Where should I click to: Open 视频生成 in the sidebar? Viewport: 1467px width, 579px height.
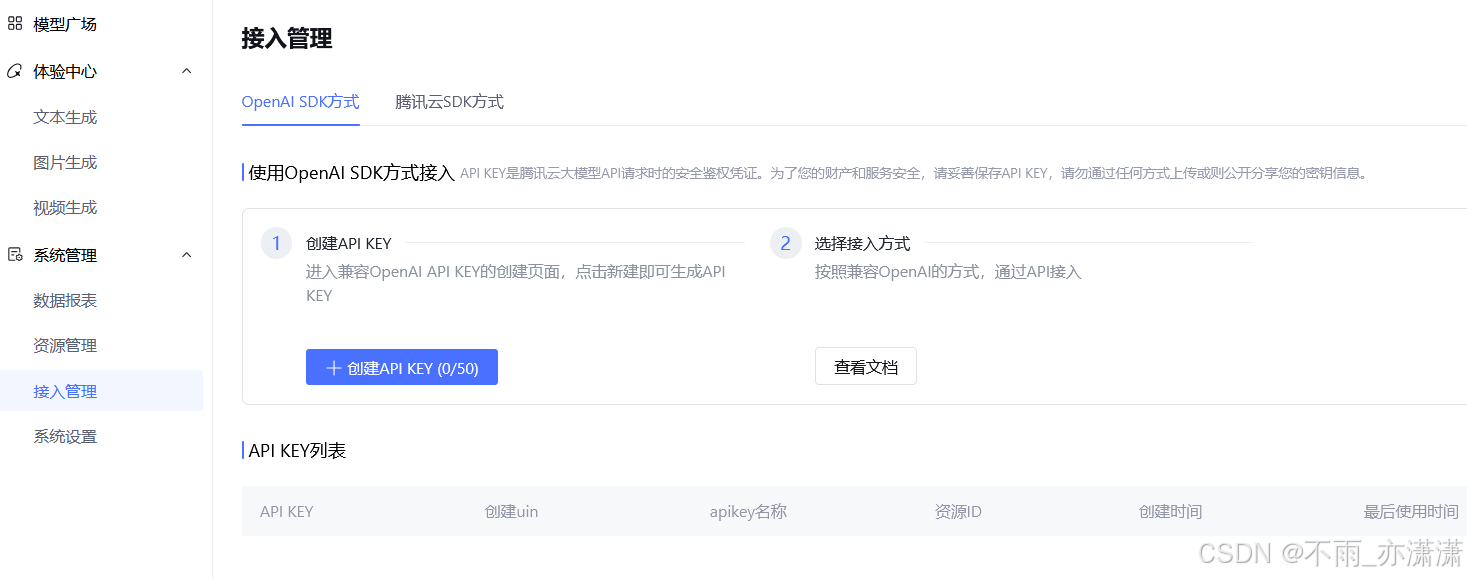(64, 207)
